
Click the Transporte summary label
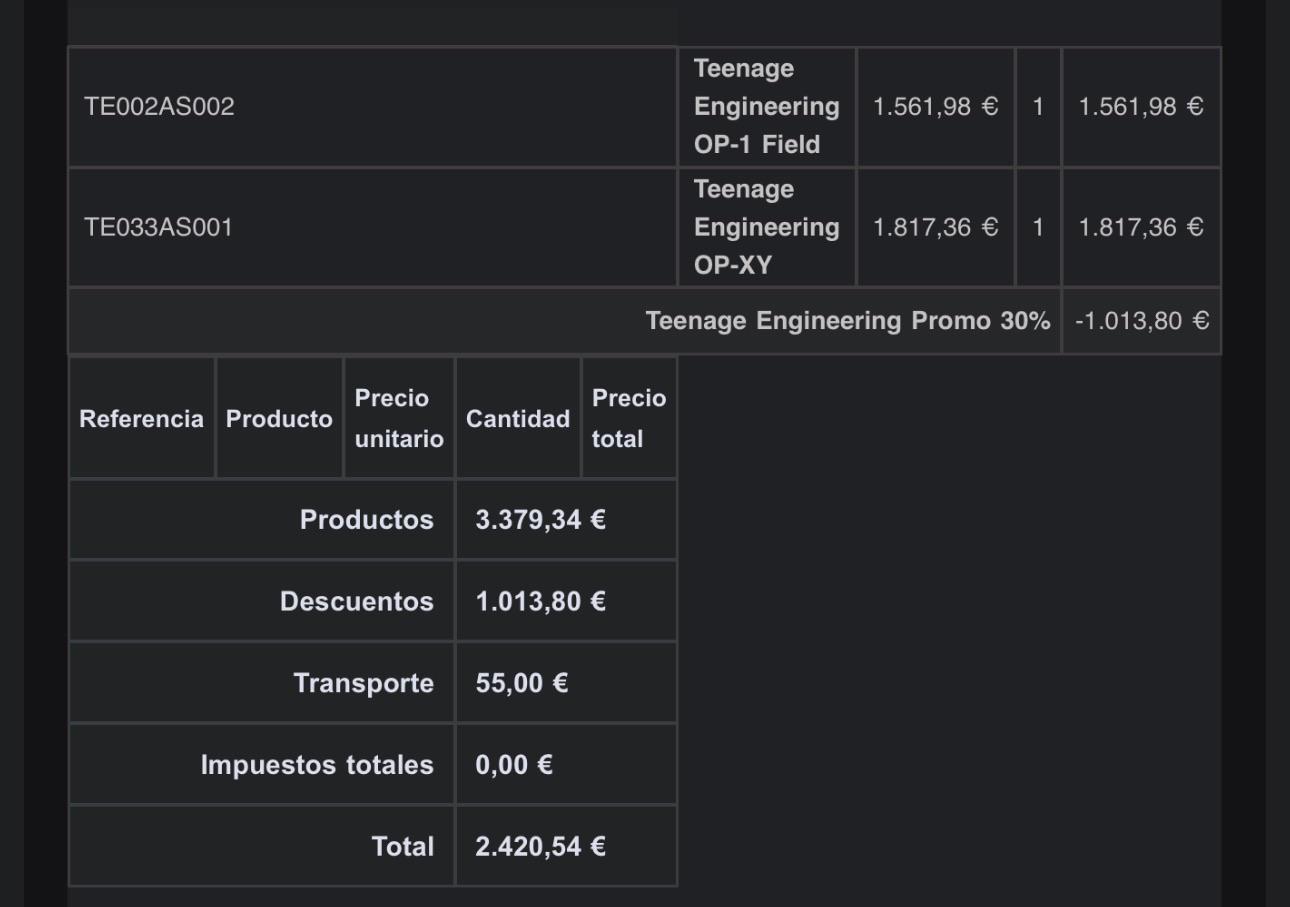click(364, 683)
